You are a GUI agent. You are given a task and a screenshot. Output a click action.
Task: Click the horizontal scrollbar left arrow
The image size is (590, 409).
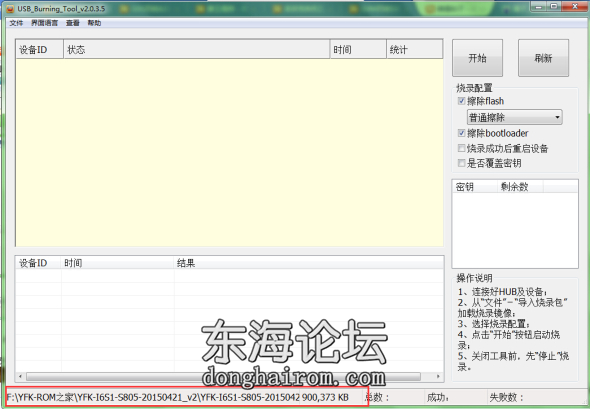20,376
